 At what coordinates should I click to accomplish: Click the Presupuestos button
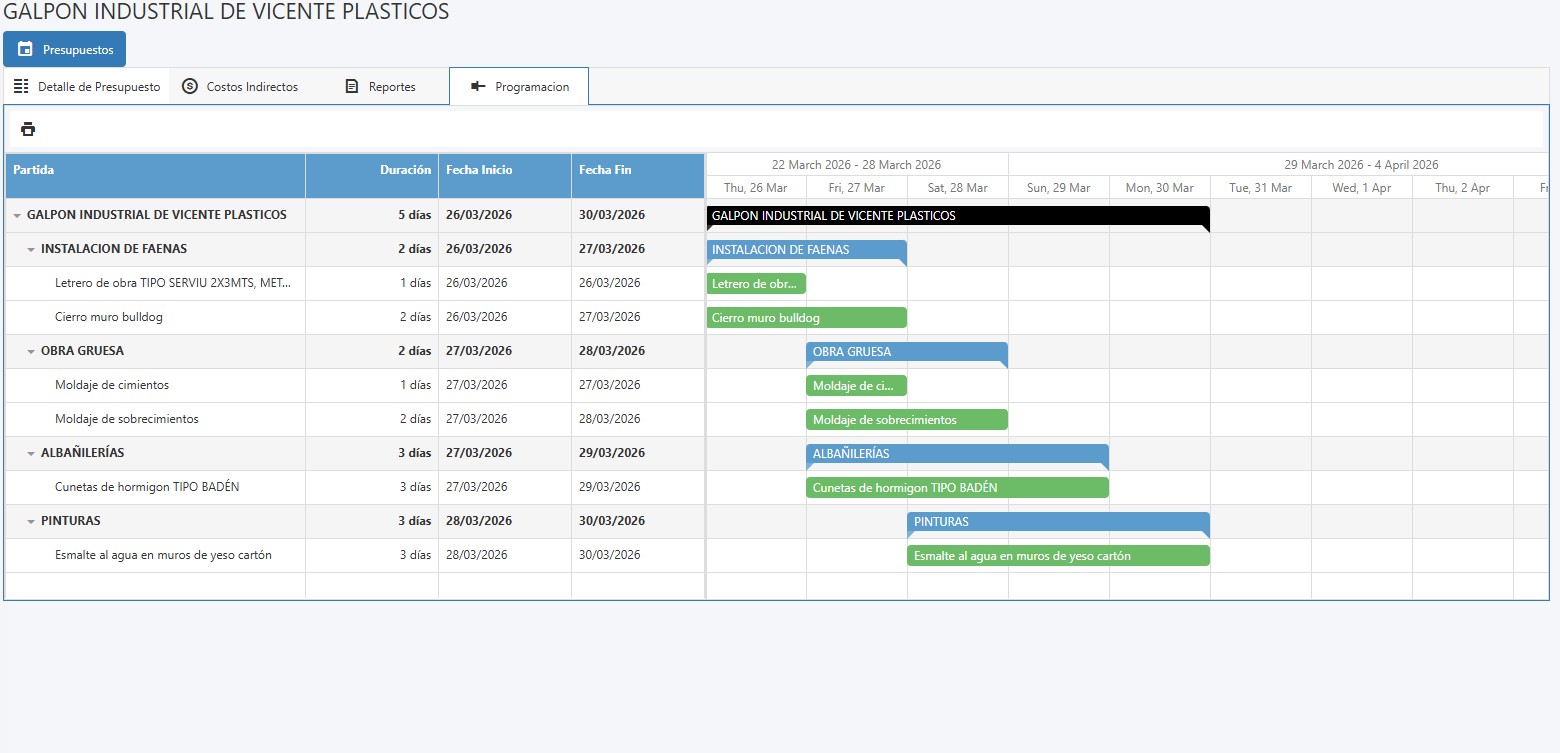point(65,49)
